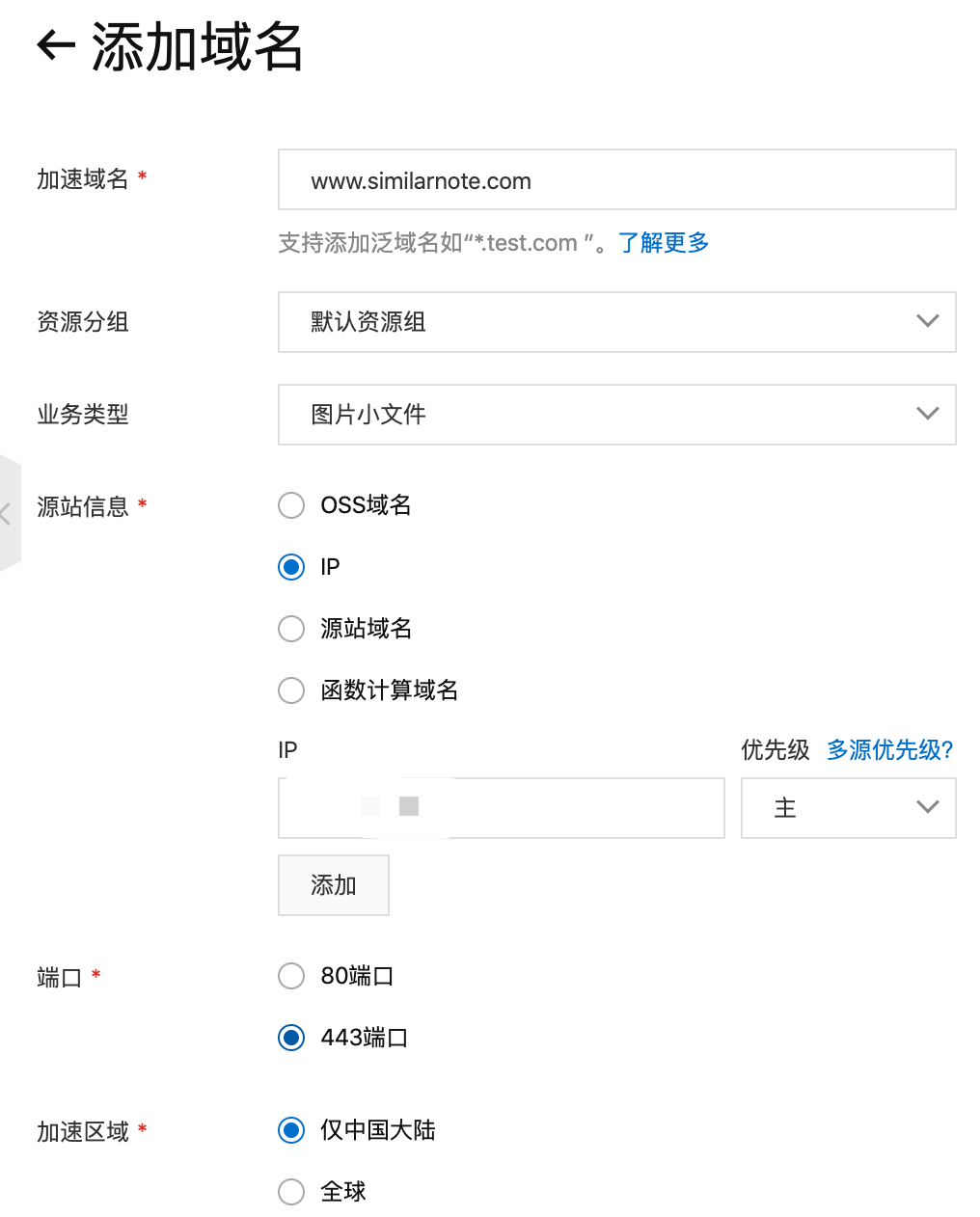Open the 资源分组 dropdown showing 默认资源组
This screenshot has height=1217, width=980.
pyautogui.click(x=617, y=322)
